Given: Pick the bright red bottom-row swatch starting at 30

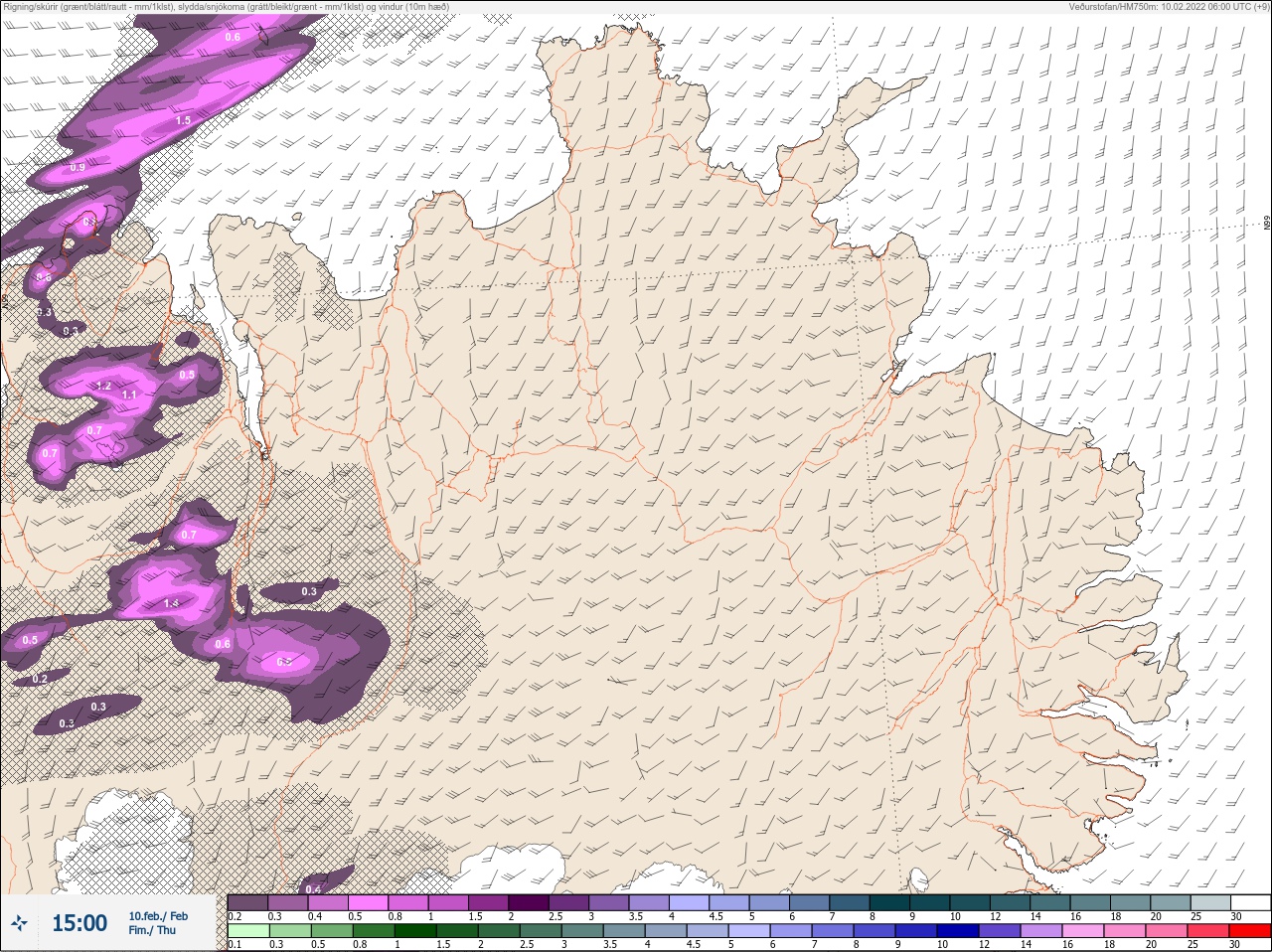Looking at the screenshot, I should (x=1249, y=931).
